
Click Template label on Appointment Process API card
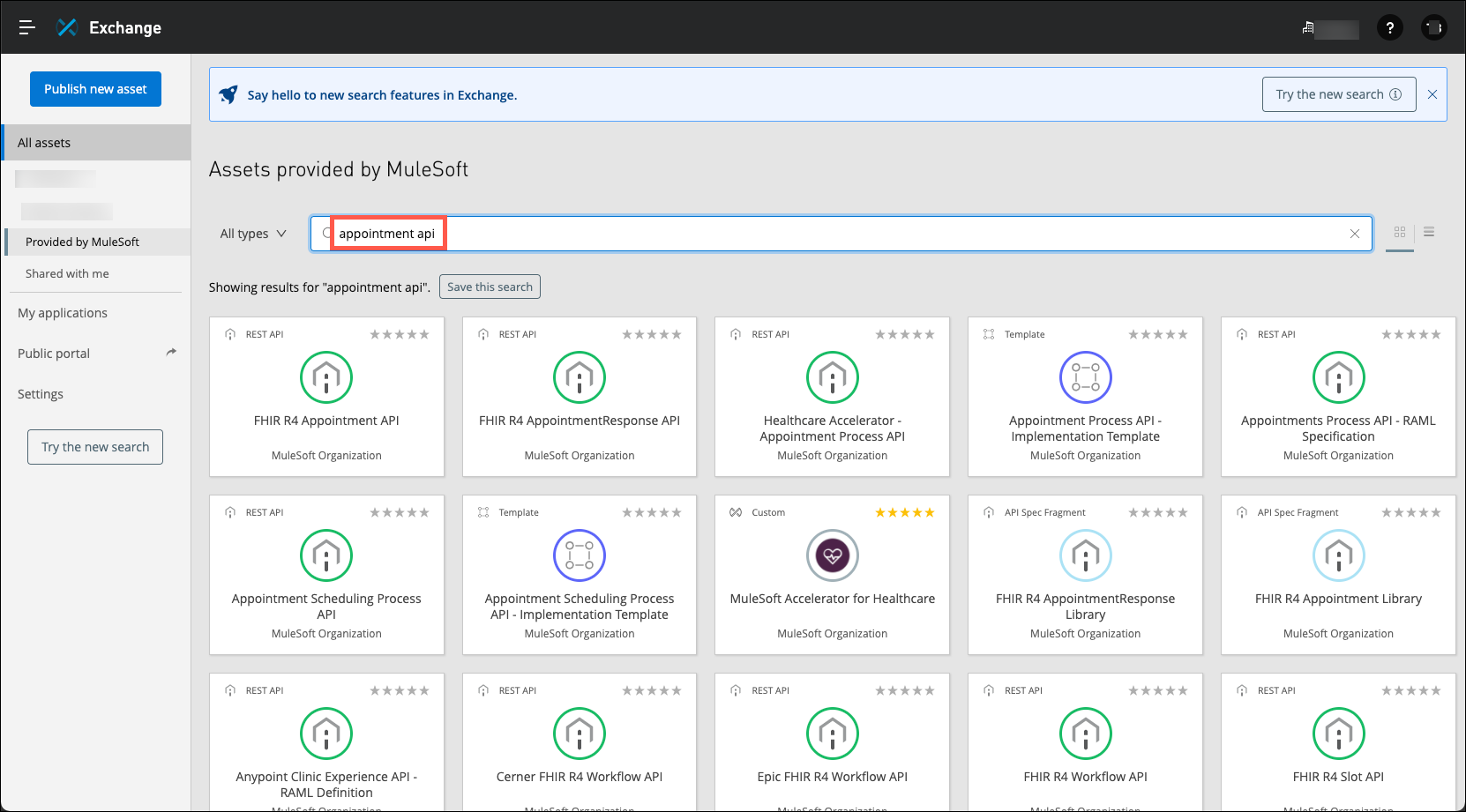point(1024,334)
